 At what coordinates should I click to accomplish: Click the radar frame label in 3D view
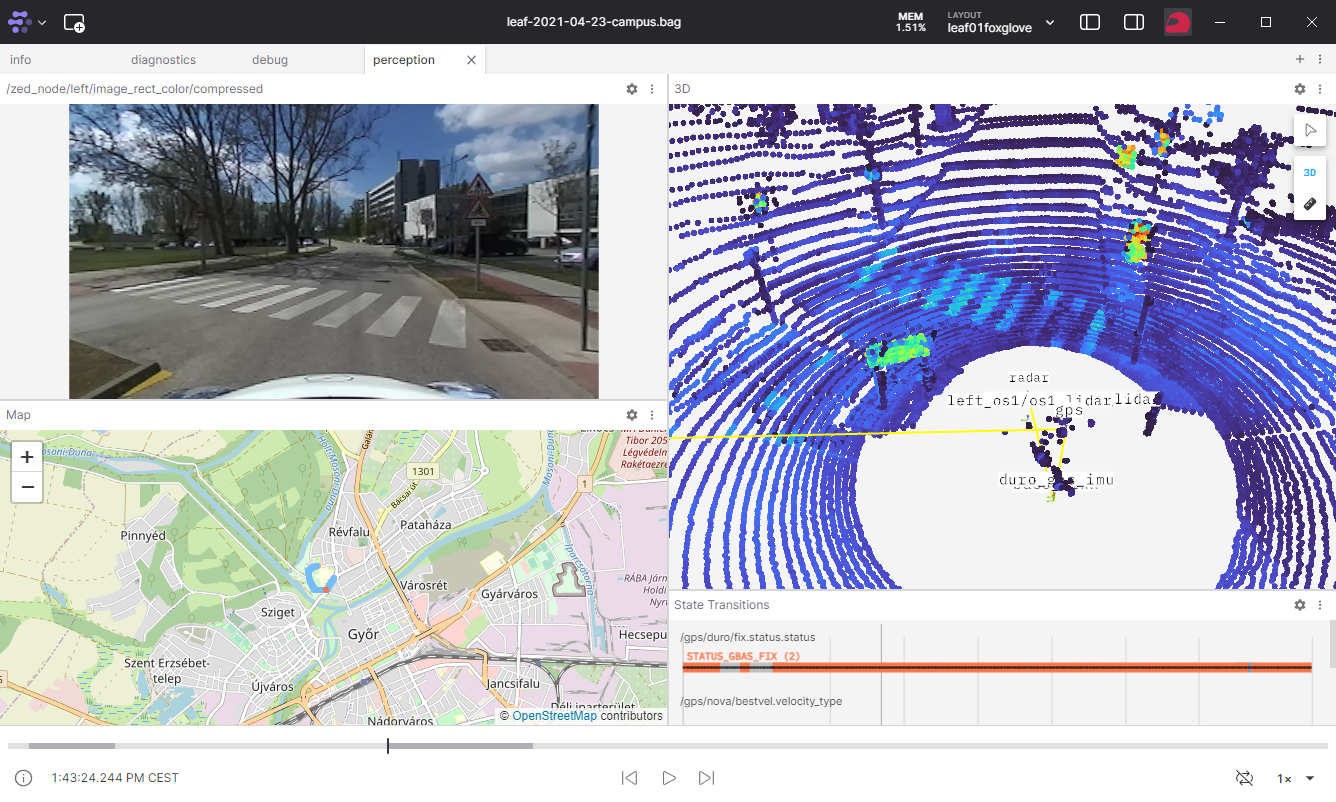(1029, 378)
